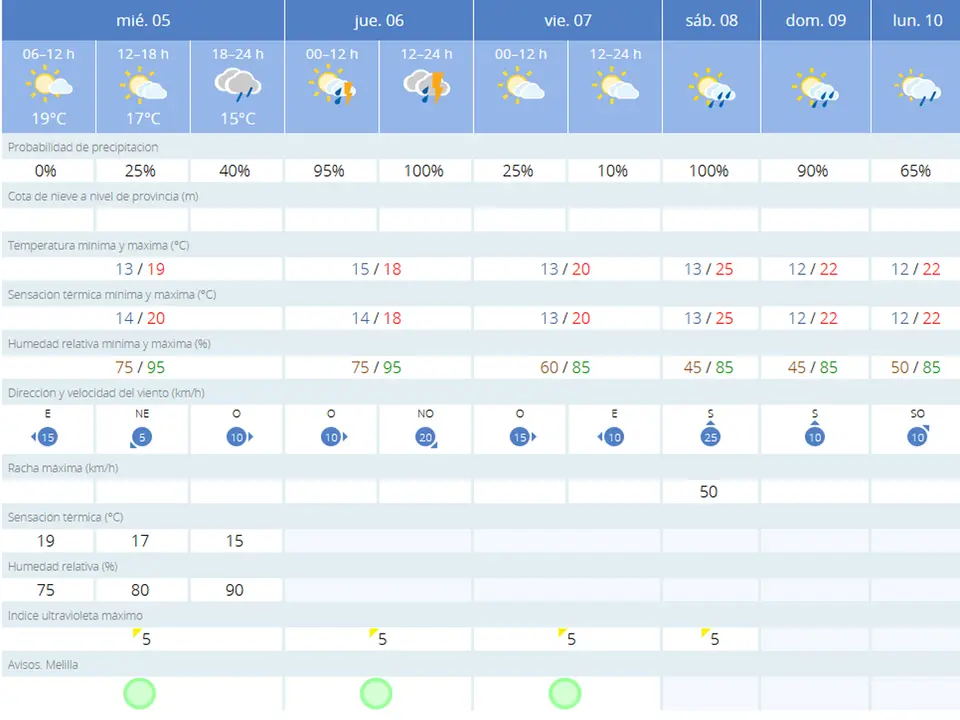Click the 14 / 20 thermal sensation cell
This screenshot has width=960, height=720.
140,318
